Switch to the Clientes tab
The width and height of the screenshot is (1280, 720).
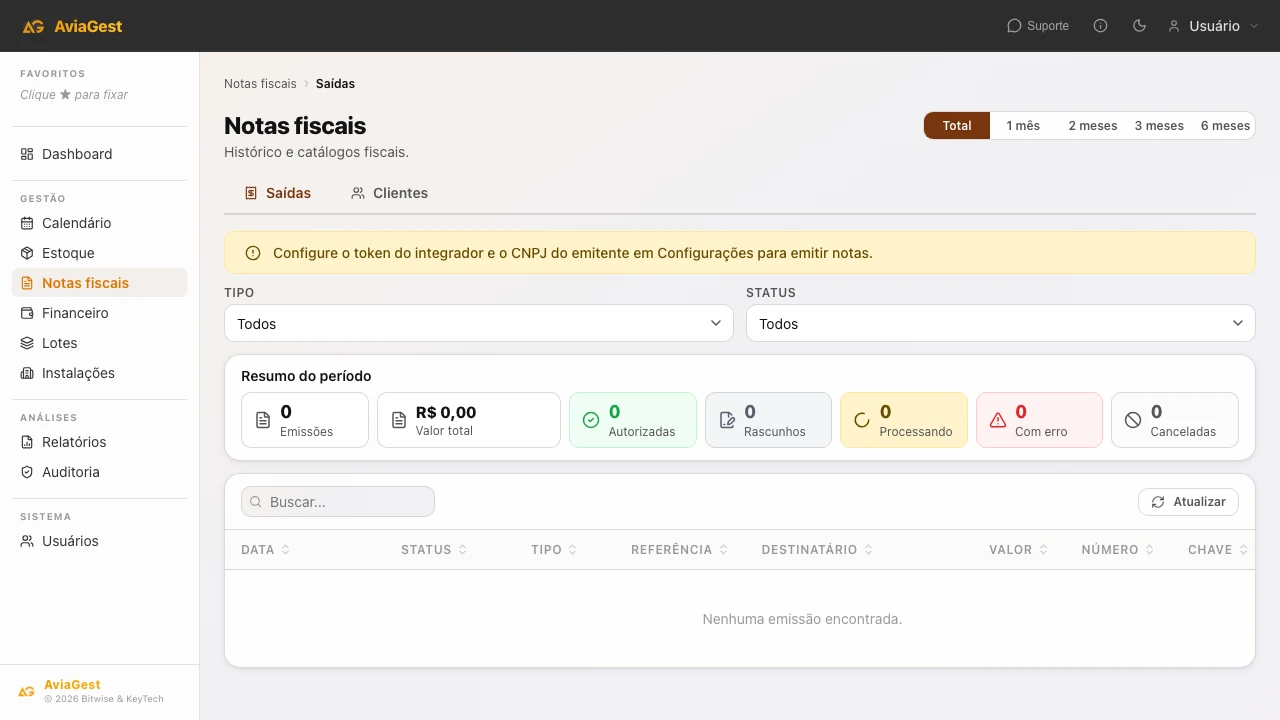pyautogui.click(x=389, y=193)
